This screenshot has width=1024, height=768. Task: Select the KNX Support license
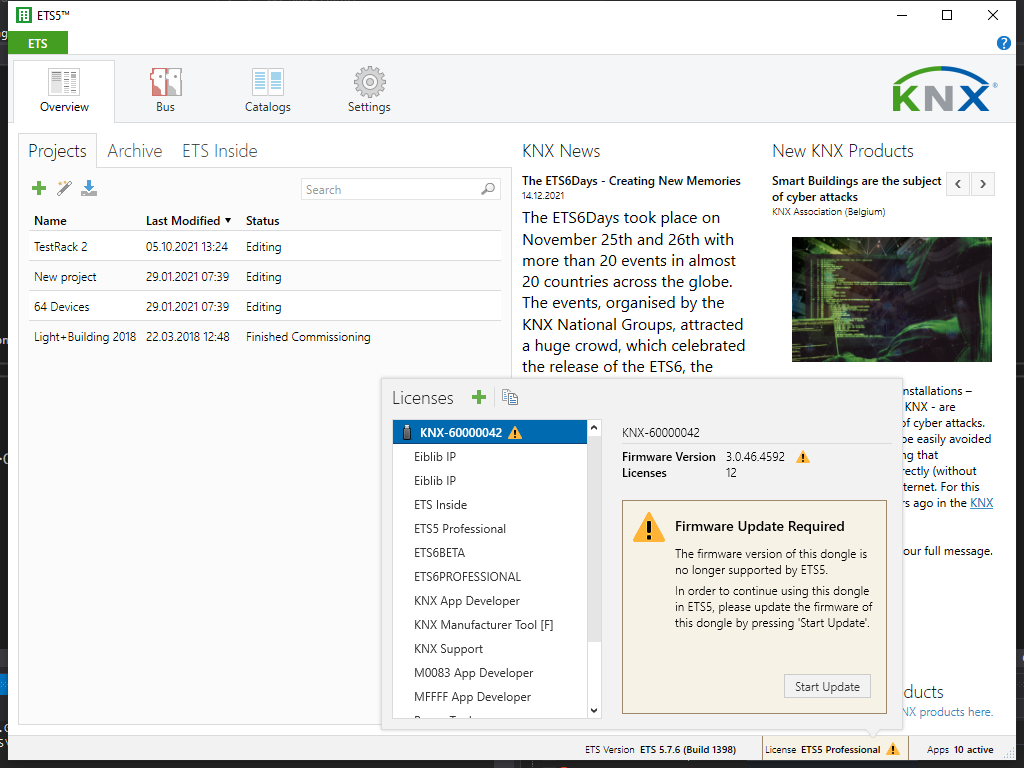click(x=490, y=649)
